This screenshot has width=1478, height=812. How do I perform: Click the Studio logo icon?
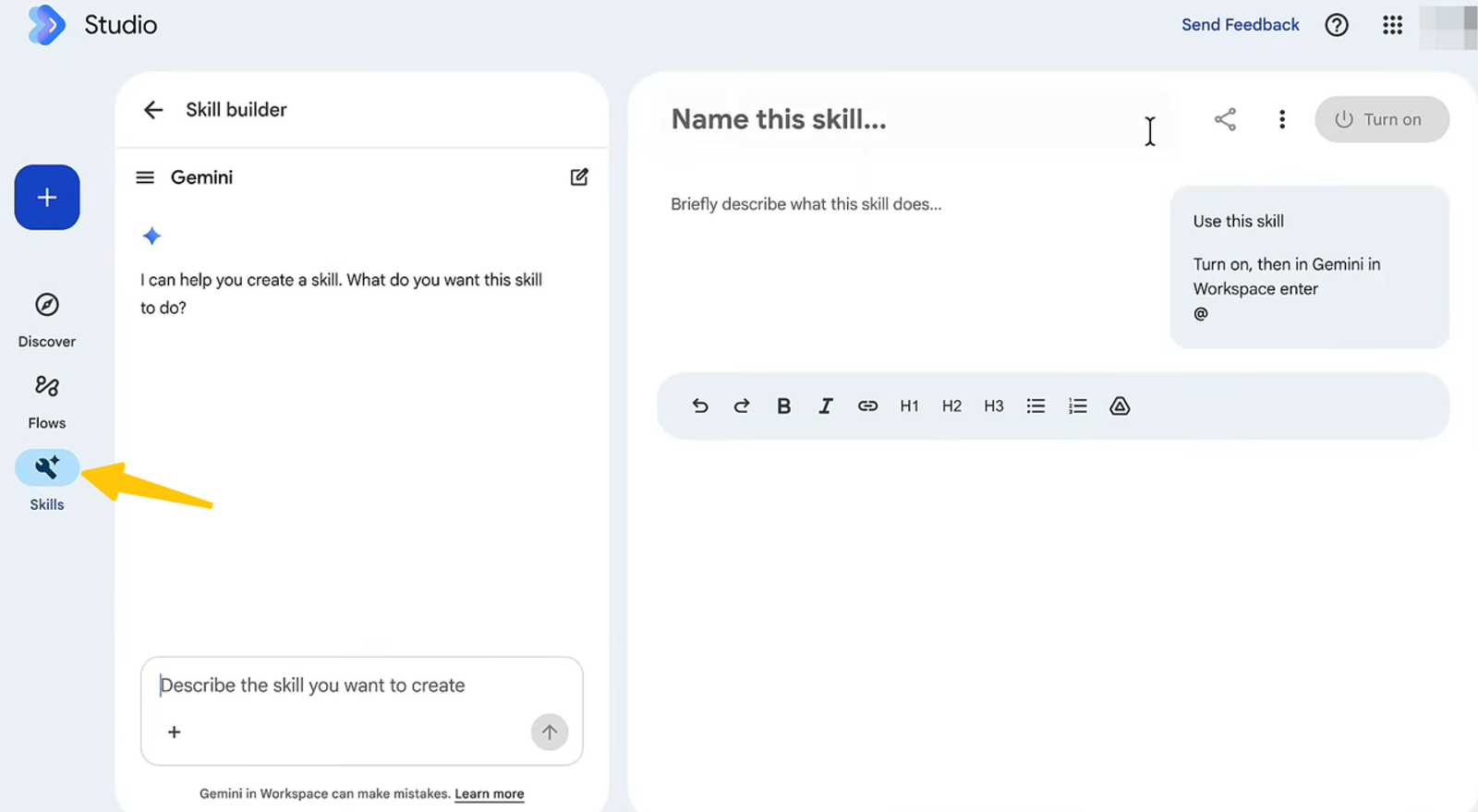coord(46,25)
